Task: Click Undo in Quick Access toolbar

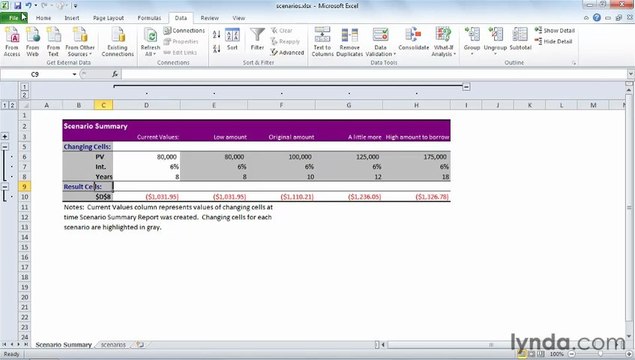Action: tap(29, 6)
